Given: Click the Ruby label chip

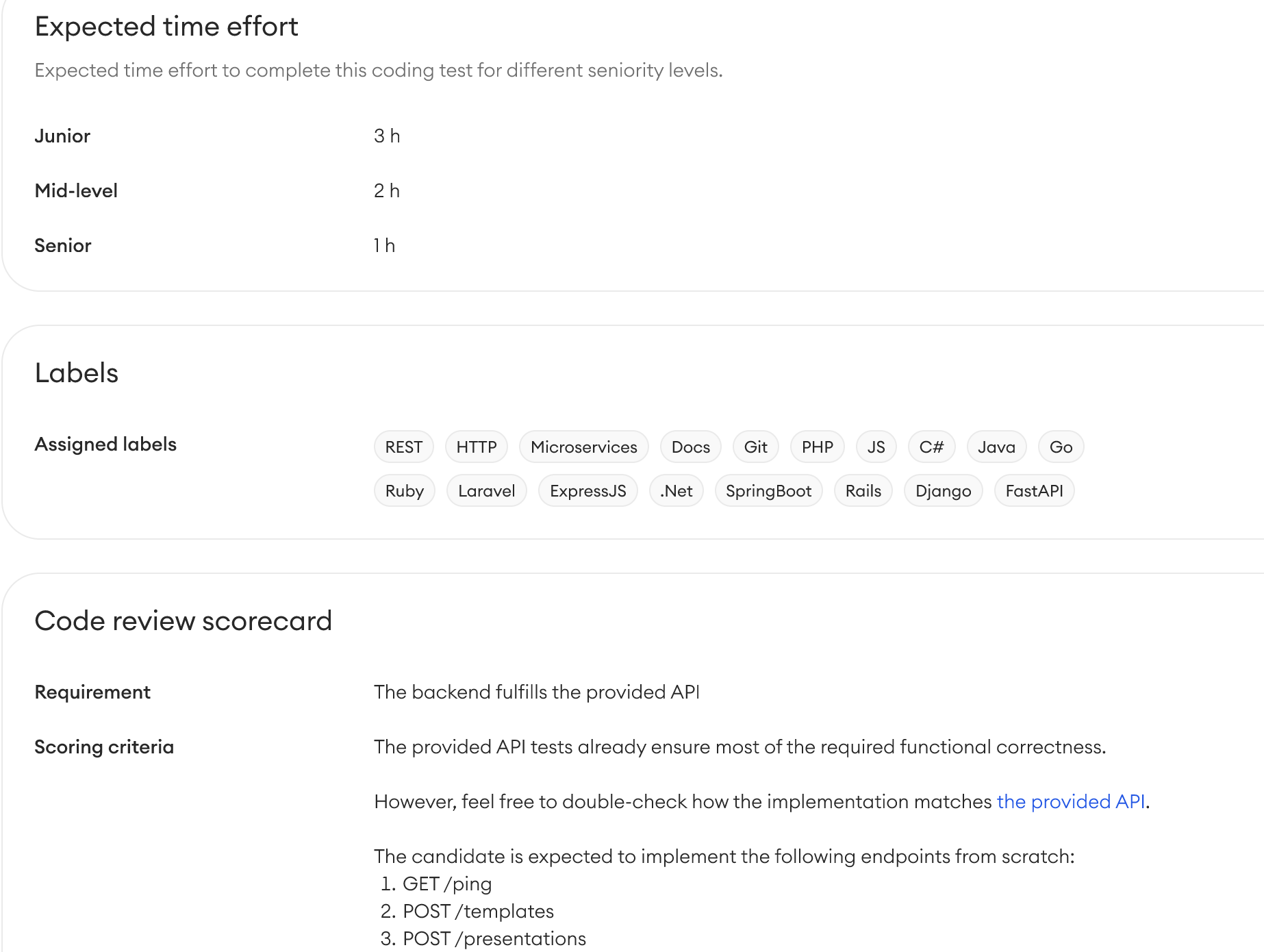Looking at the screenshot, I should pyautogui.click(x=405, y=491).
